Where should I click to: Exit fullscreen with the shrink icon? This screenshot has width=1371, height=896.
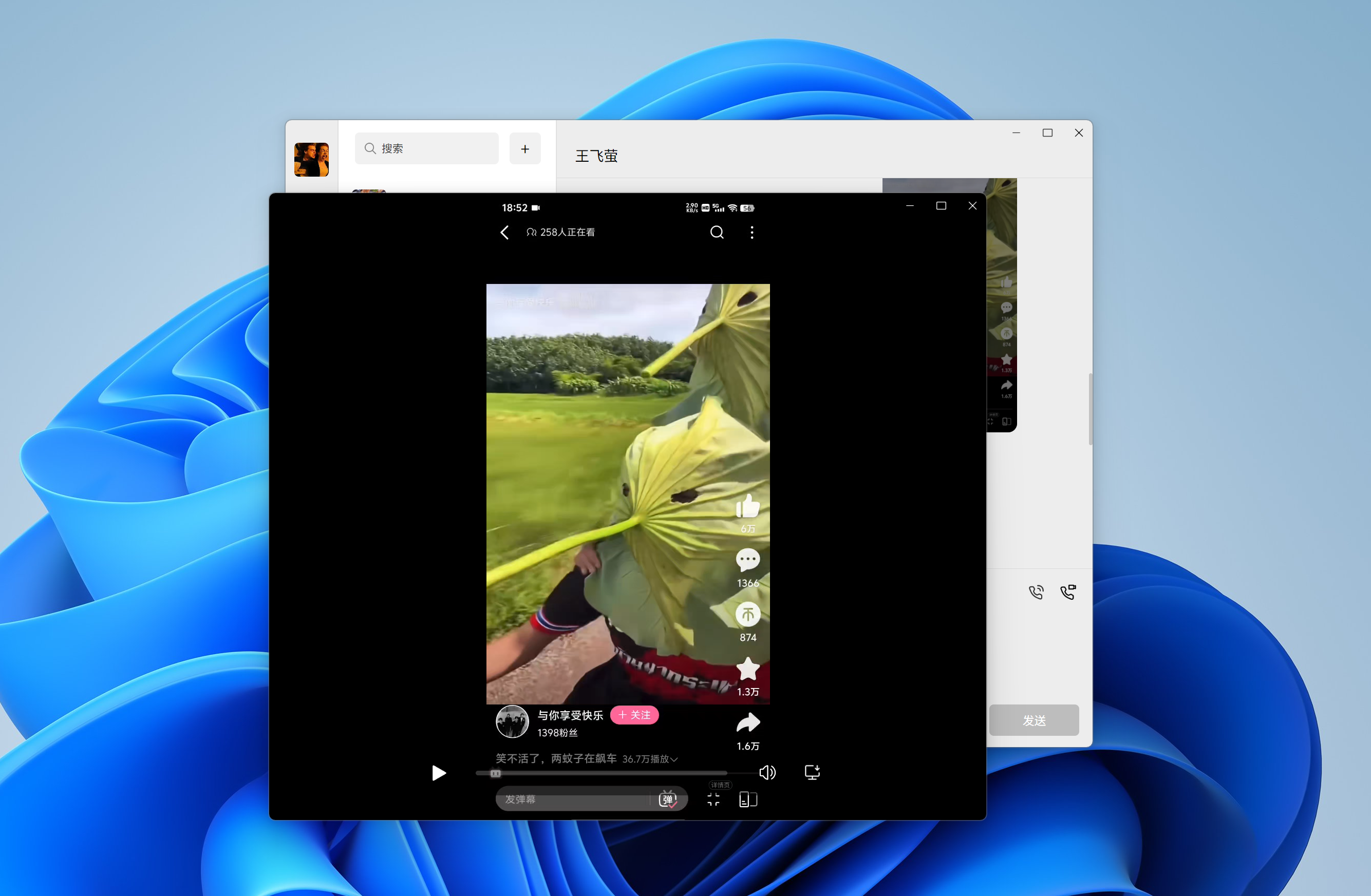click(713, 799)
